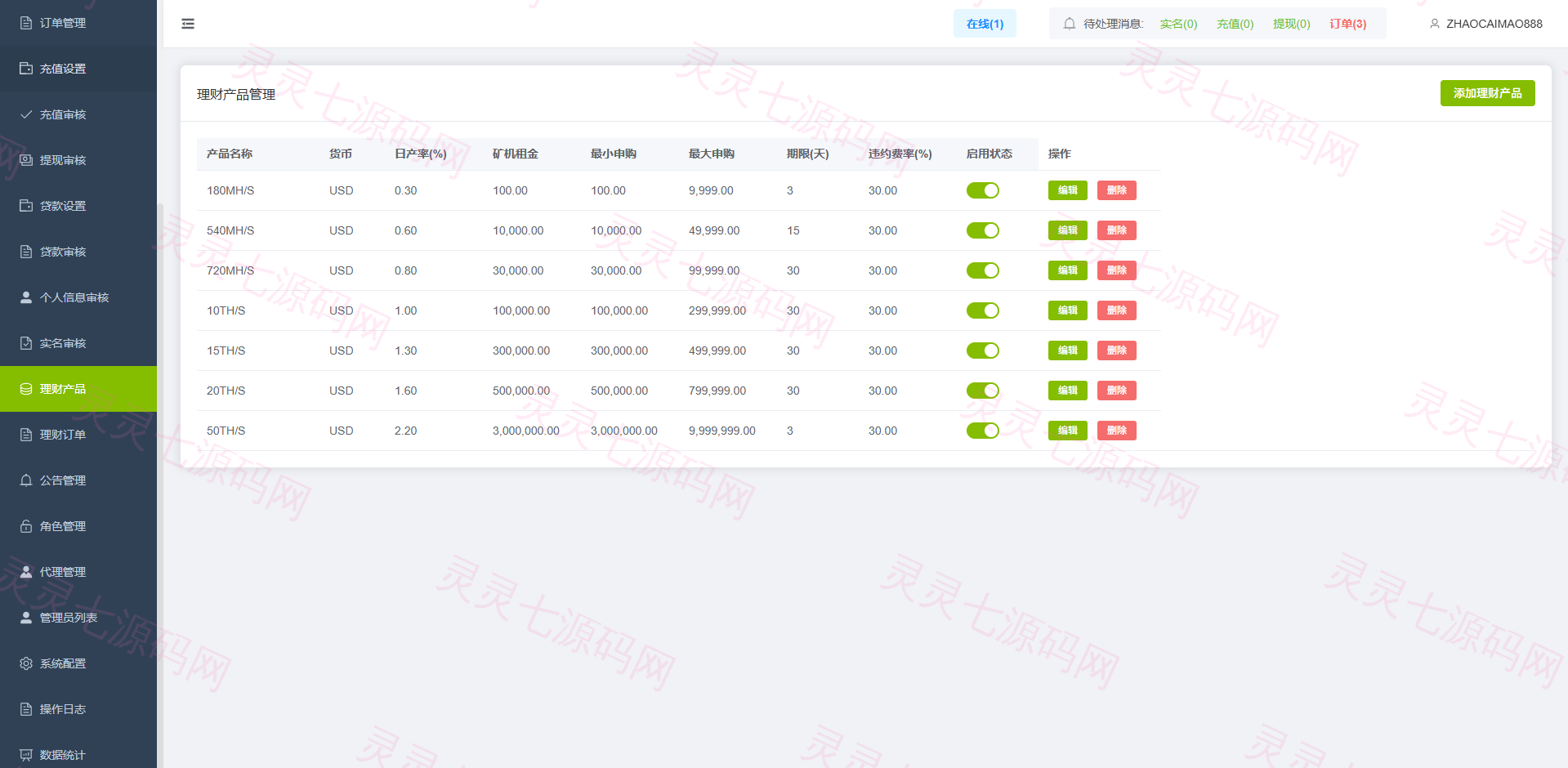Click 编辑 for the 720MH/S row
The image size is (1568, 768).
coord(1067,270)
